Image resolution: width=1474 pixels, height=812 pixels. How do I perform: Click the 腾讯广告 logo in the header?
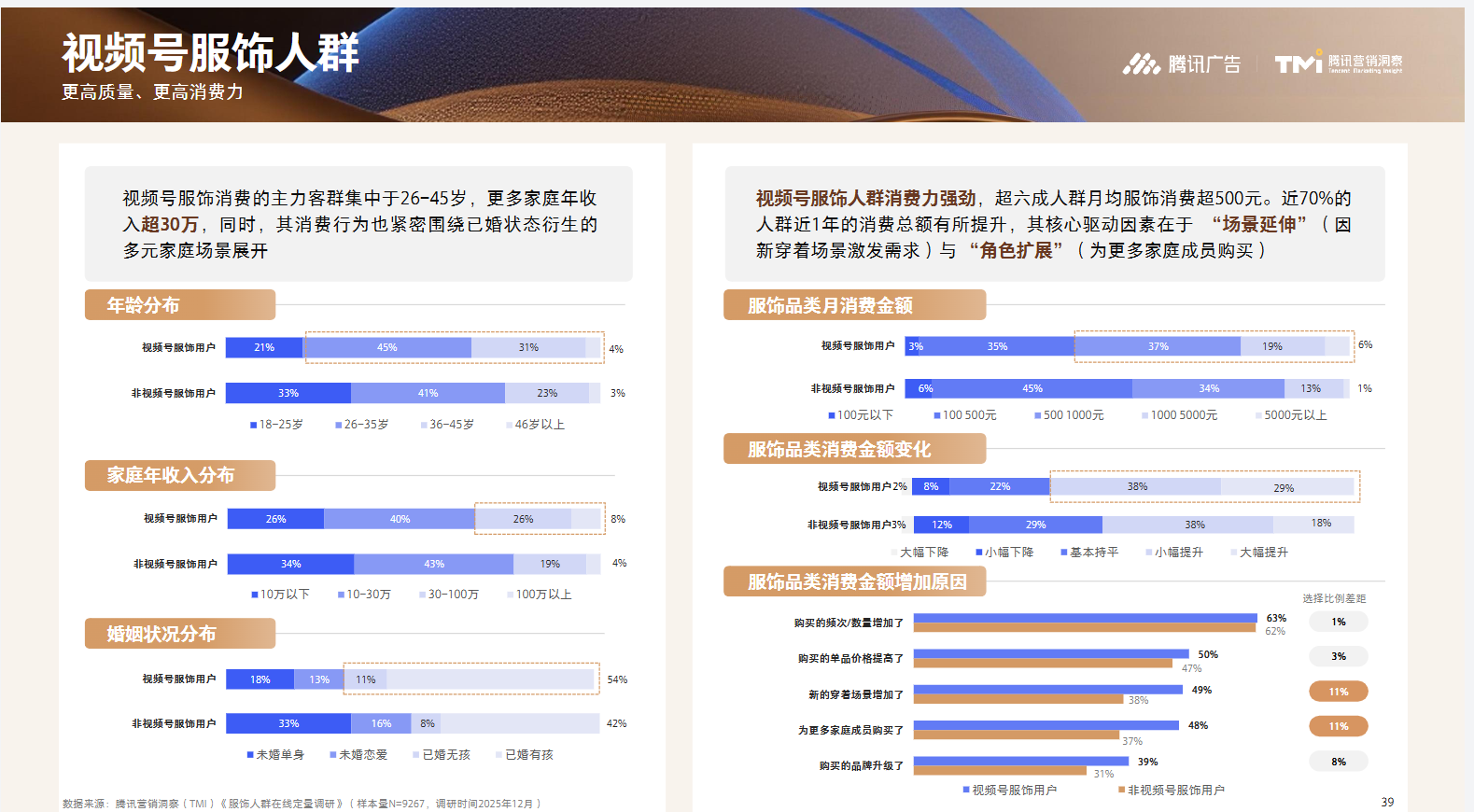[x=1181, y=63]
